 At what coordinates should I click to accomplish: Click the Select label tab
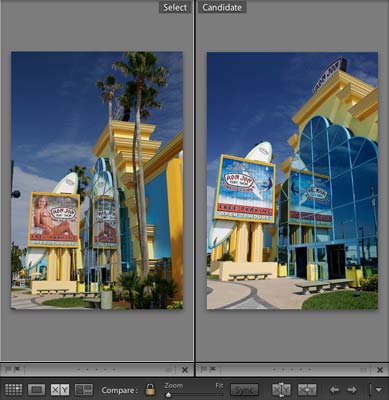[175, 7]
